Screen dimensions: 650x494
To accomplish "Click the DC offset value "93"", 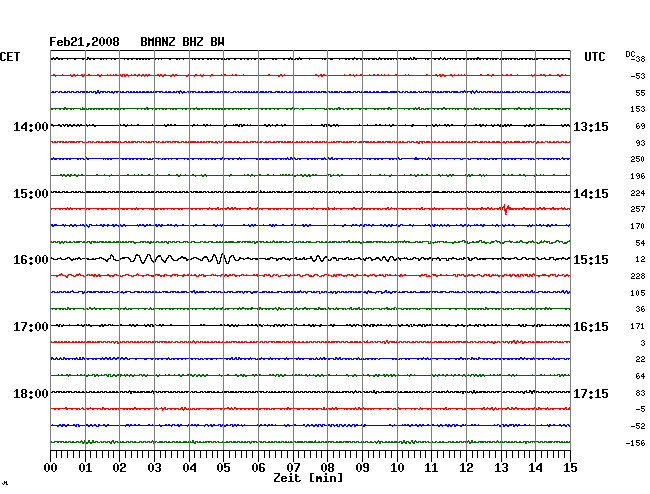I will point(640,143).
